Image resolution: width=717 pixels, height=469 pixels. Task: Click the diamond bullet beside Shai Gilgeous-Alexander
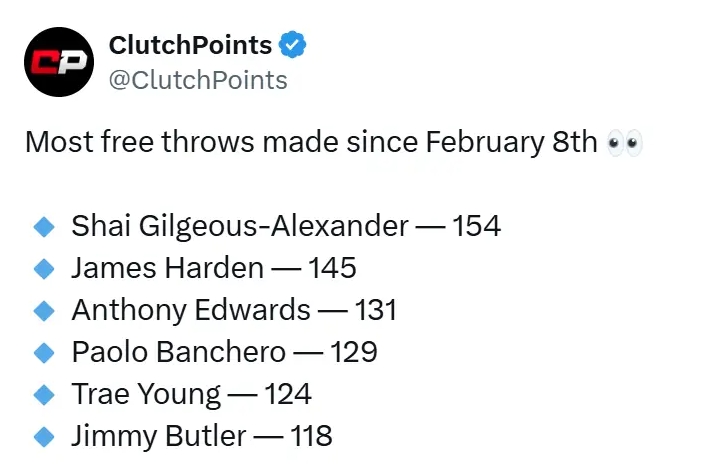tap(43, 226)
